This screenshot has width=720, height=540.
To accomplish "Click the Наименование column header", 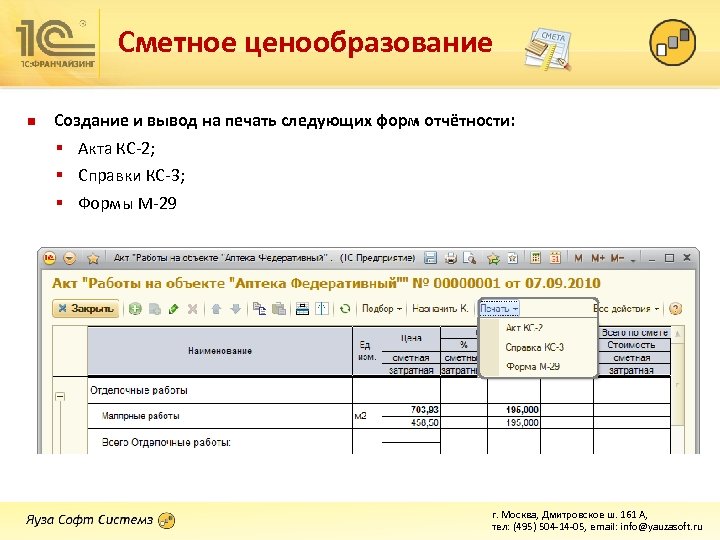I will 220,351.
